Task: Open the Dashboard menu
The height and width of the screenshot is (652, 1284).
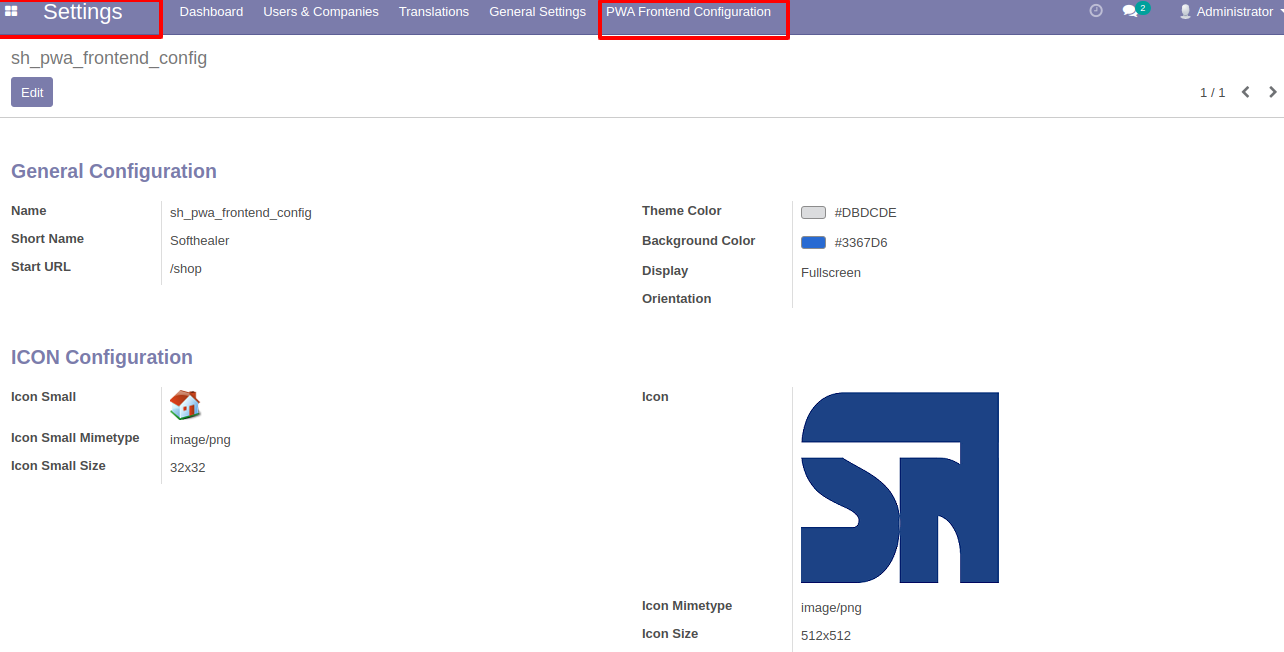Action: click(211, 12)
